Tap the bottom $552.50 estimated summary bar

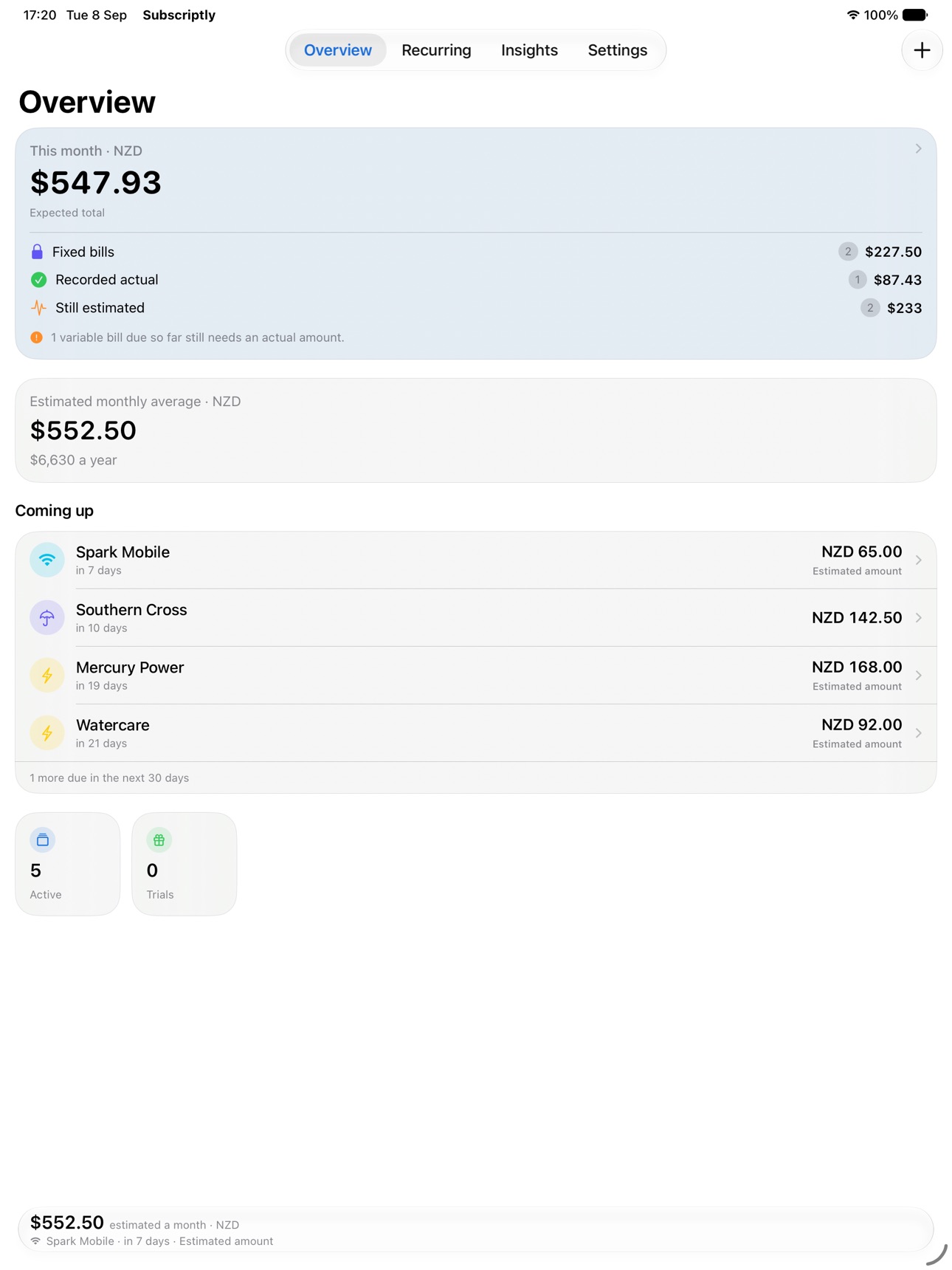(x=476, y=1230)
